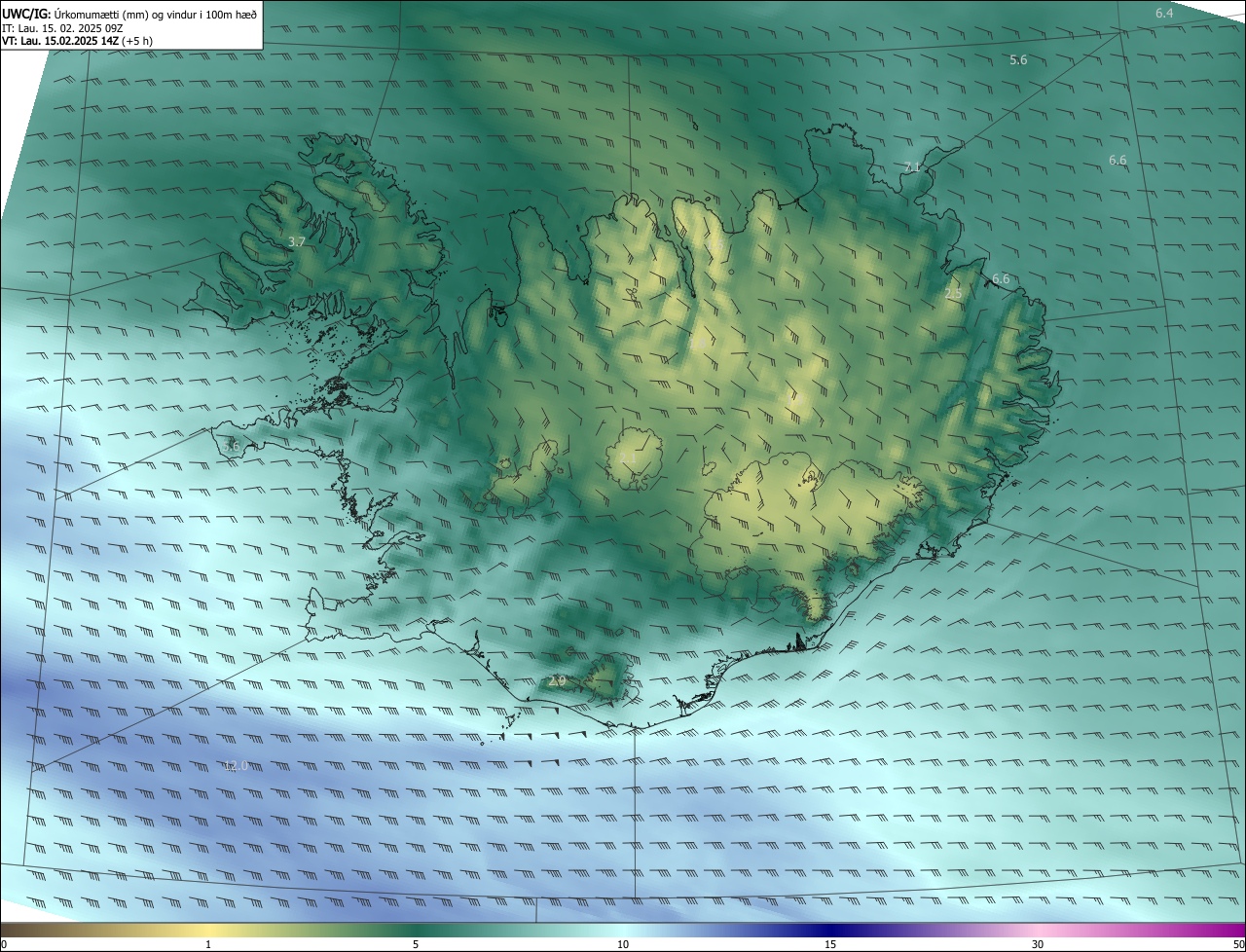Click the 'IT: Lau. 15. 02. 2025 09Z' line
The width and height of the screenshot is (1246, 952).
64,28
